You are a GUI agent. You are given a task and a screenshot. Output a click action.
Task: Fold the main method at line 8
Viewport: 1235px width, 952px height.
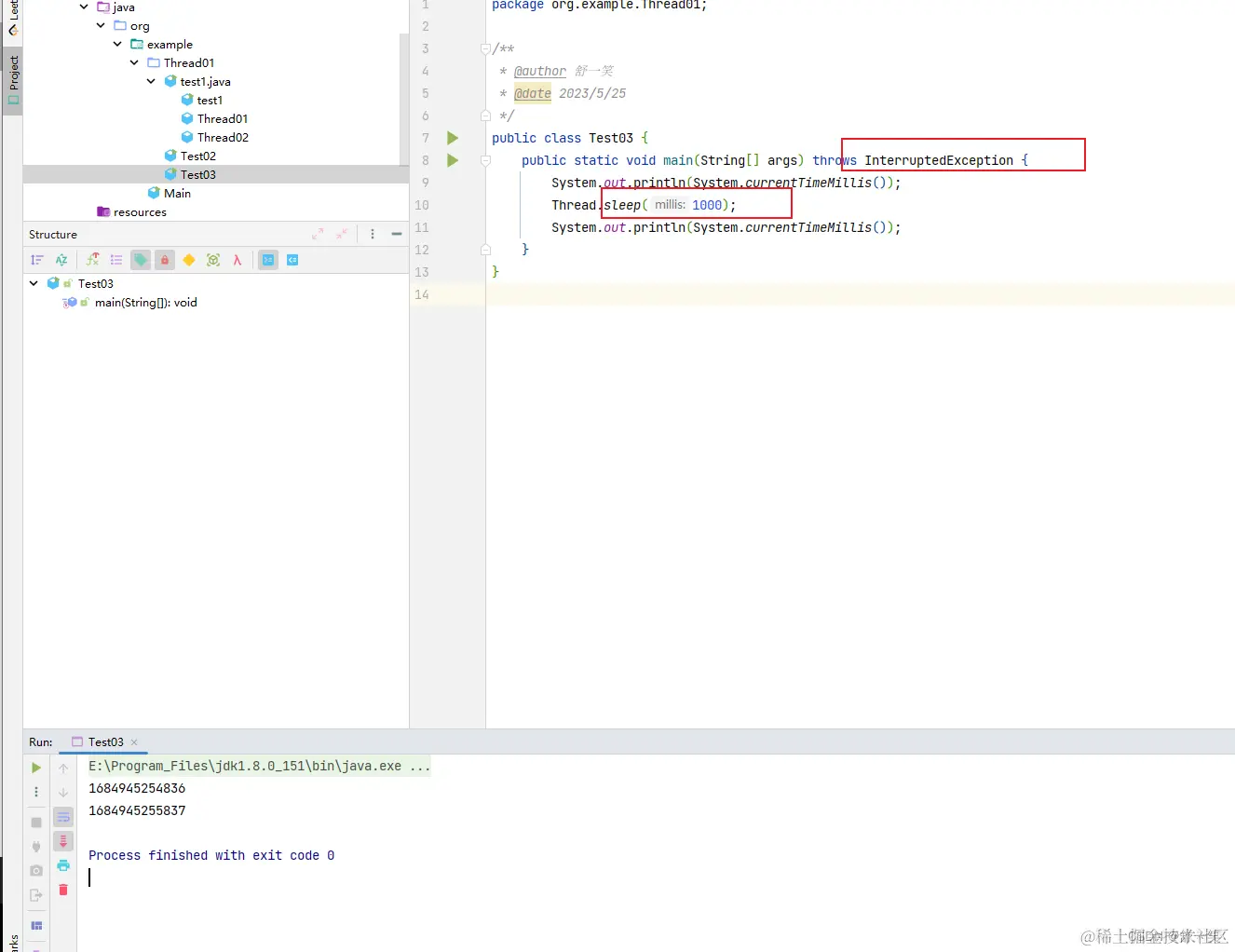tap(485, 160)
